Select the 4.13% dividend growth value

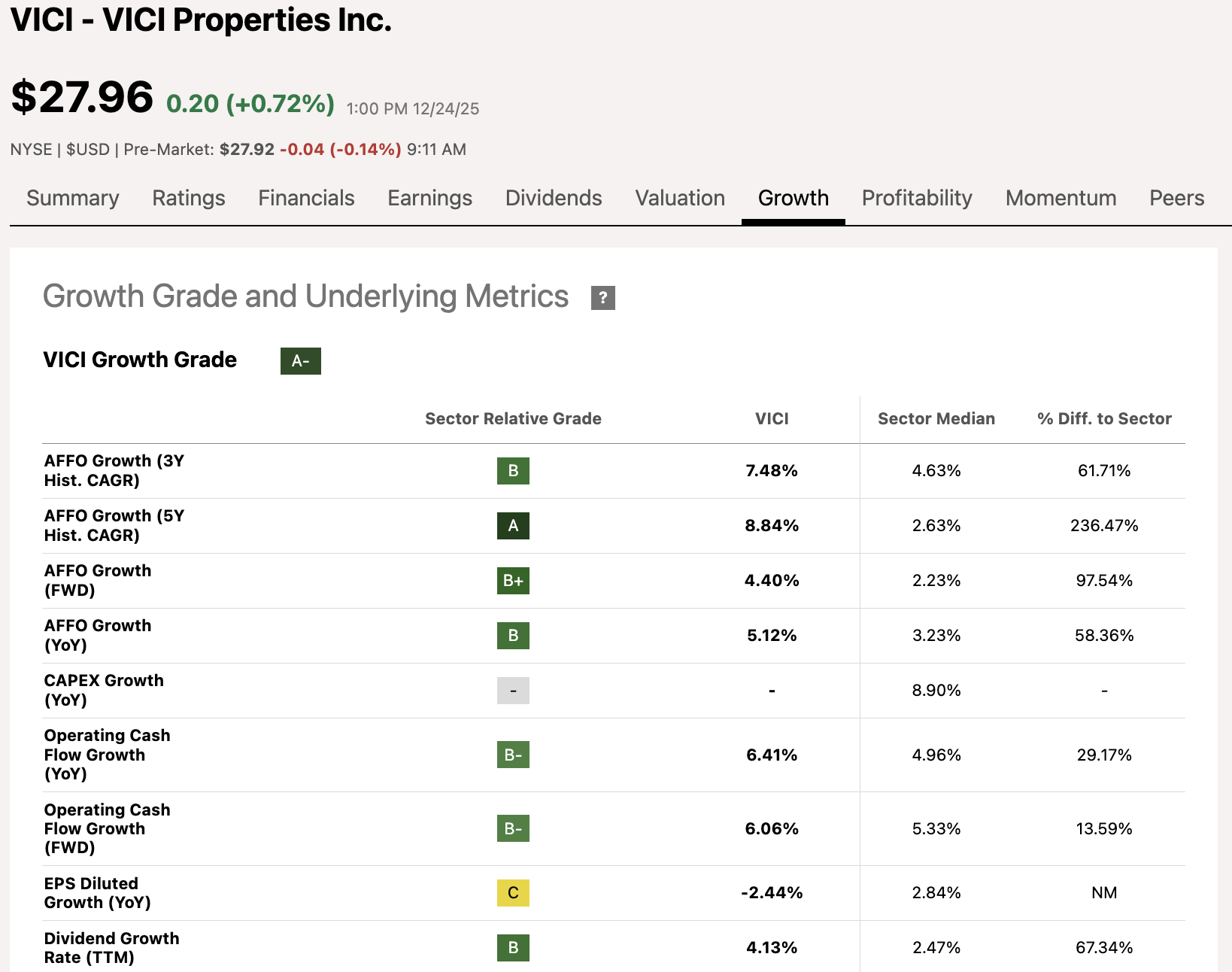(772, 948)
